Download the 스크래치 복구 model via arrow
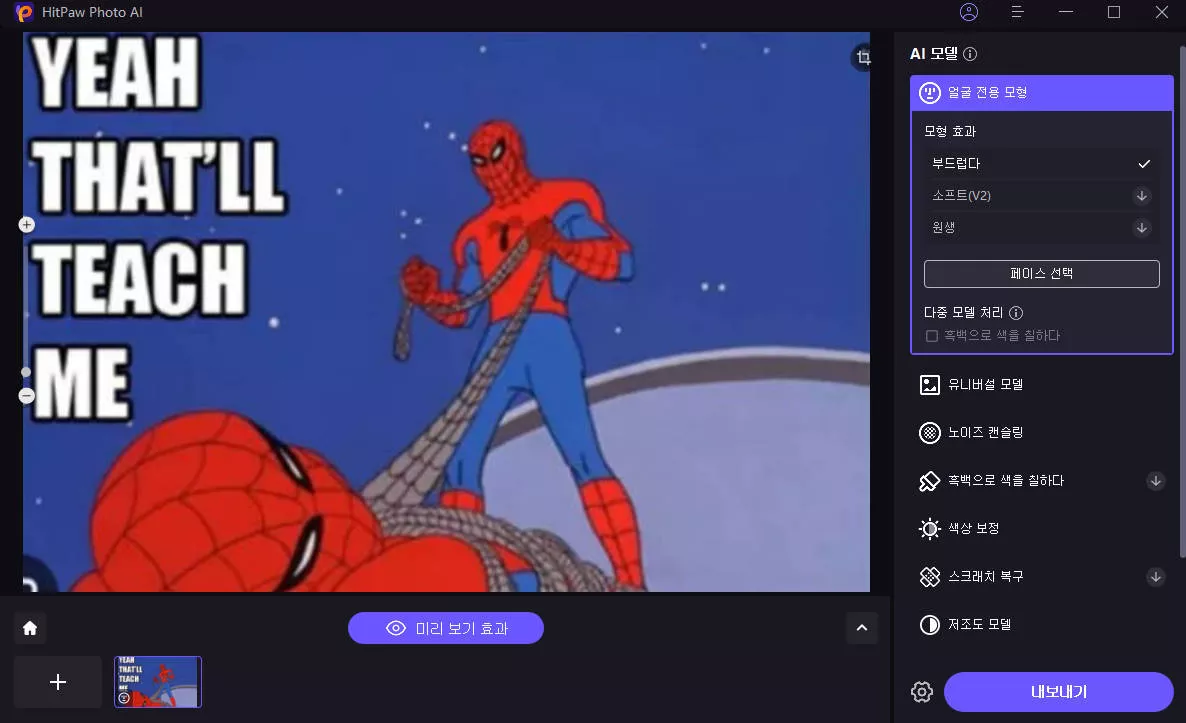Viewport: 1186px width, 723px height. tap(1156, 577)
